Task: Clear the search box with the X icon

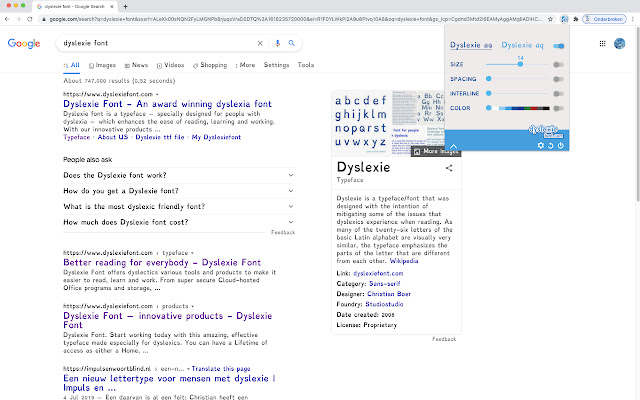Action: tap(261, 43)
